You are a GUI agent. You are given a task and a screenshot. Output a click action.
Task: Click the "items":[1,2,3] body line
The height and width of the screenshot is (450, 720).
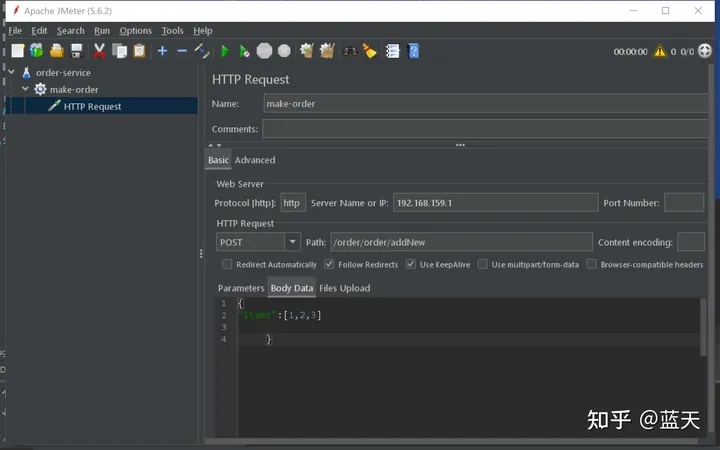(x=279, y=315)
